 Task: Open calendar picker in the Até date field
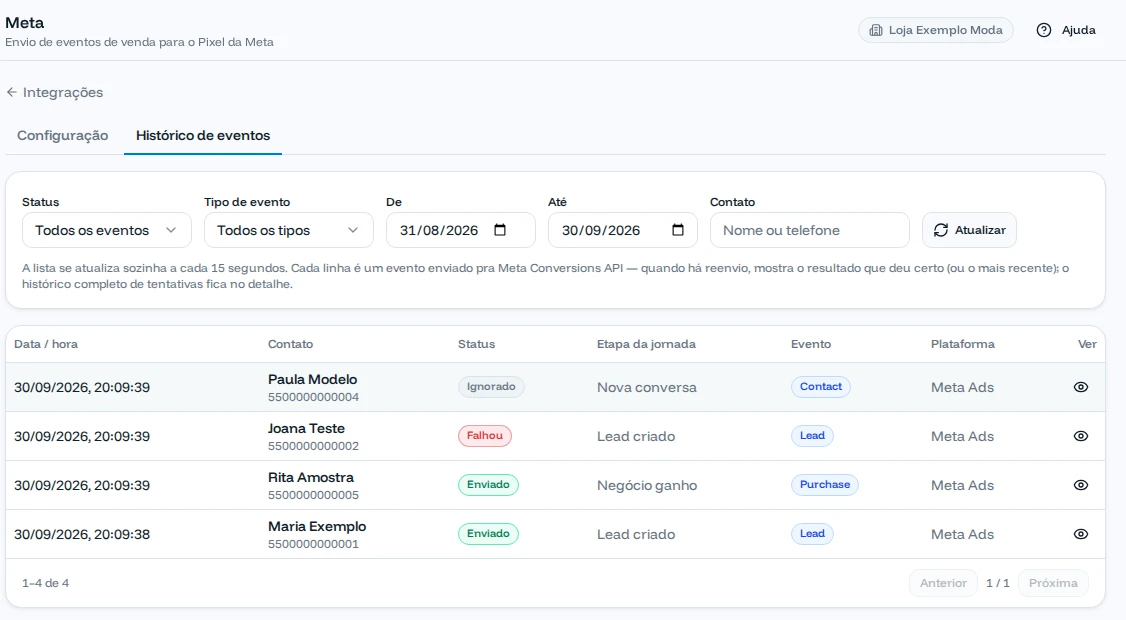678,230
